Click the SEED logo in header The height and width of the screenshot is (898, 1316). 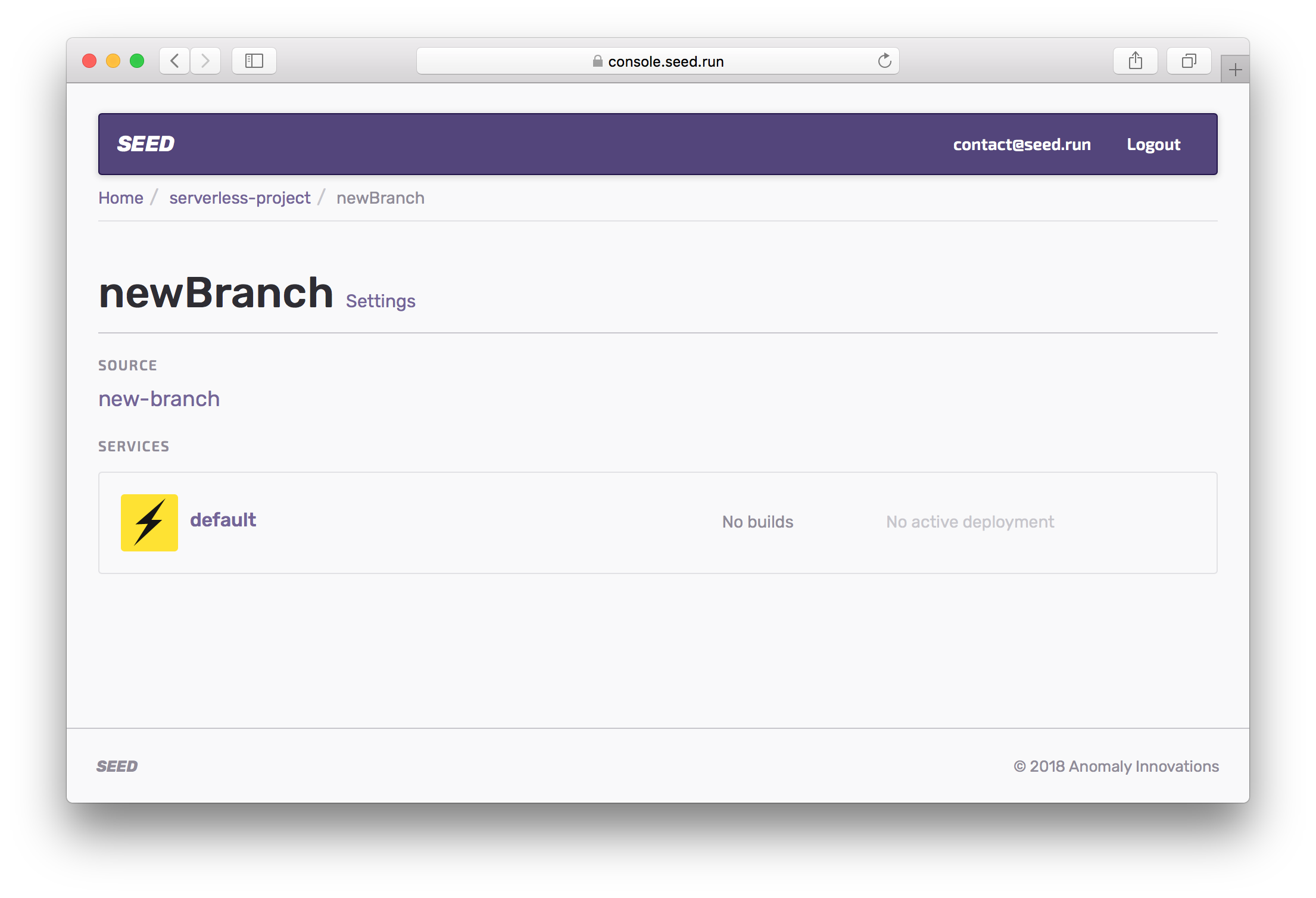[146, 144]
